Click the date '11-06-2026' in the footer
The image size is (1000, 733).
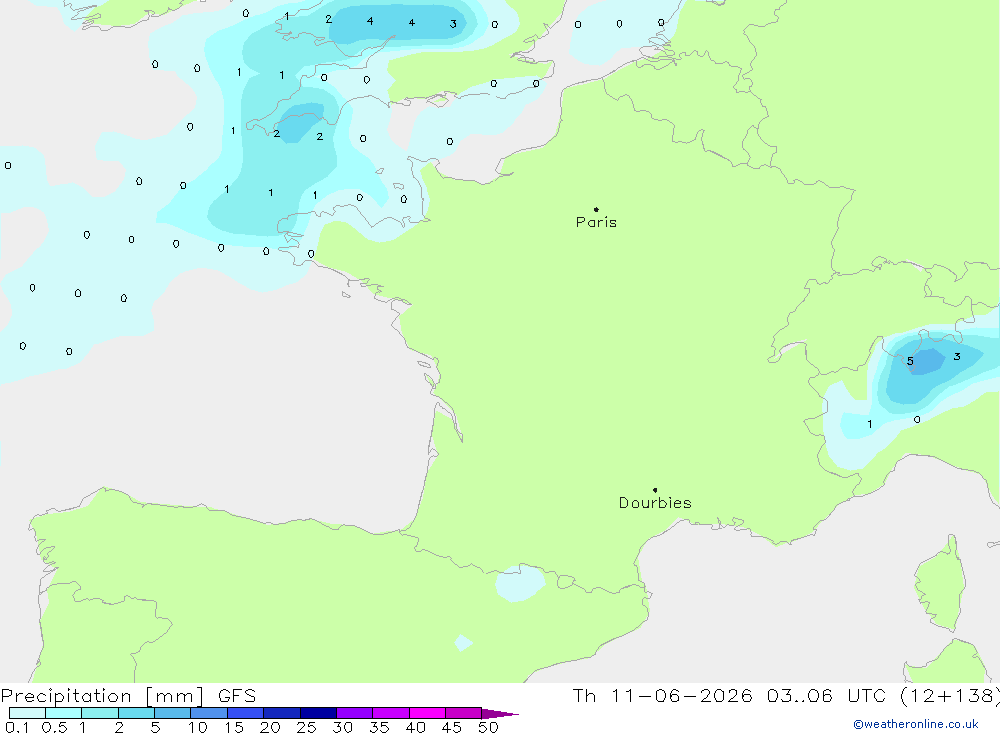(682, 696)
